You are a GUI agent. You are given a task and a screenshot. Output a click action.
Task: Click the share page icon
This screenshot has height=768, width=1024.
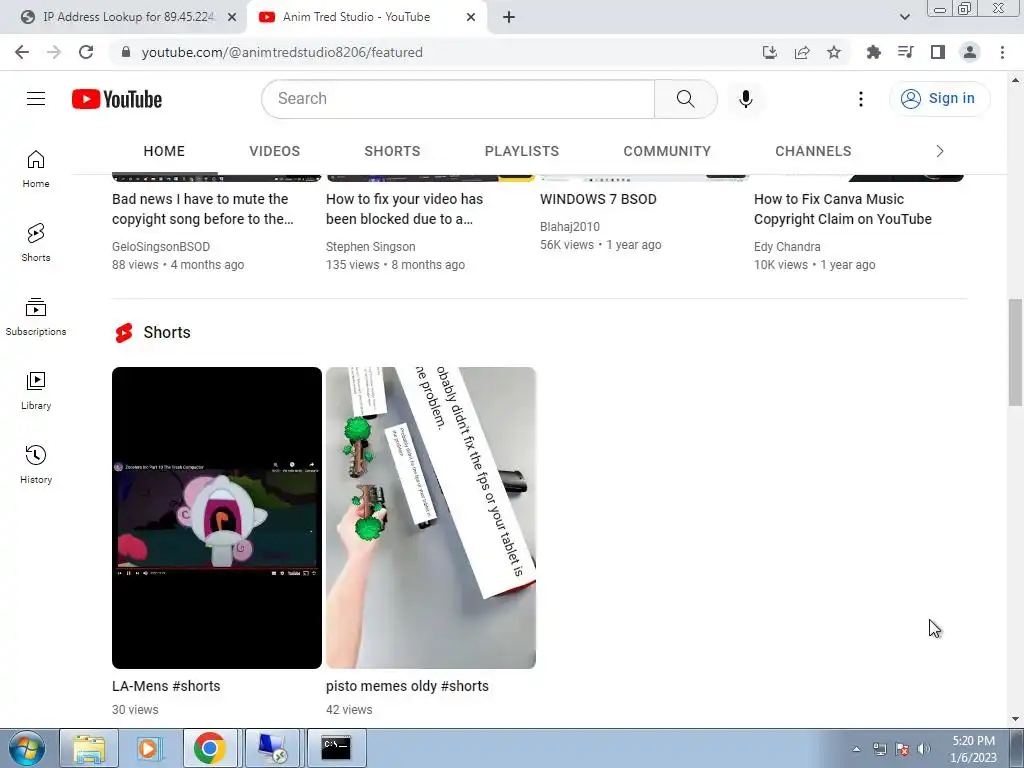pyautogui.click(x=802, y=52)
